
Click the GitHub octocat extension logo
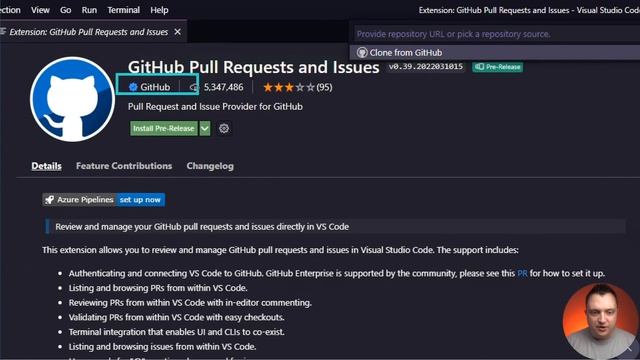click(x=72, y=99)
